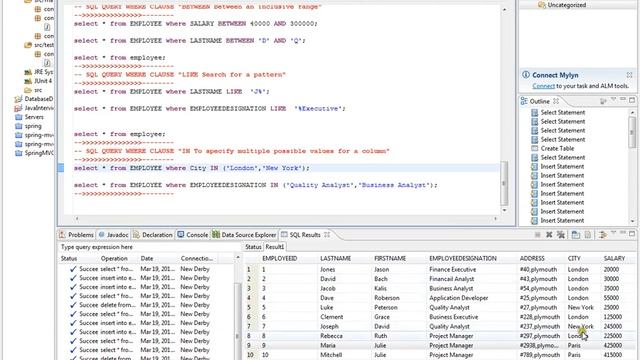Screen dimensions: 640x360
Task: Click the query with EMPLOYEEDESIGNATION IN clause
Action: click(256, 185)
